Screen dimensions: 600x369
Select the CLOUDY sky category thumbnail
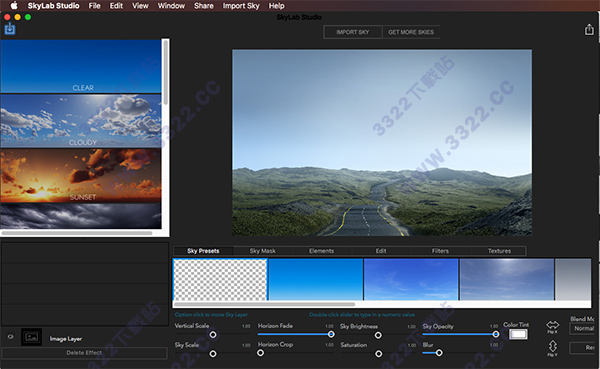[81, 121]
